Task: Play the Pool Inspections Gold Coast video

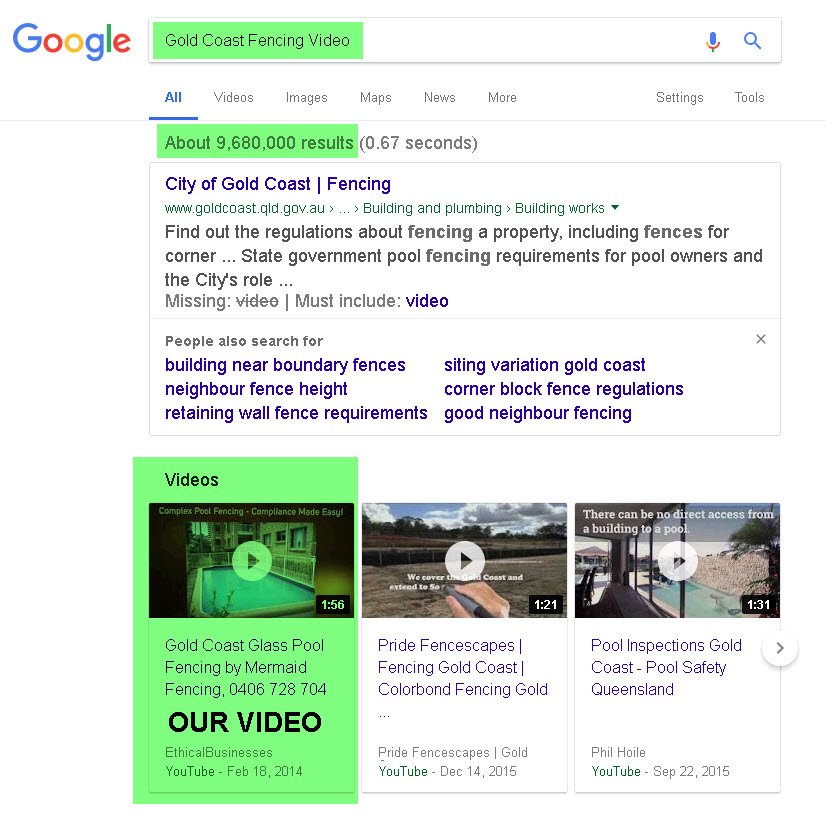Action: click(677, 561)
